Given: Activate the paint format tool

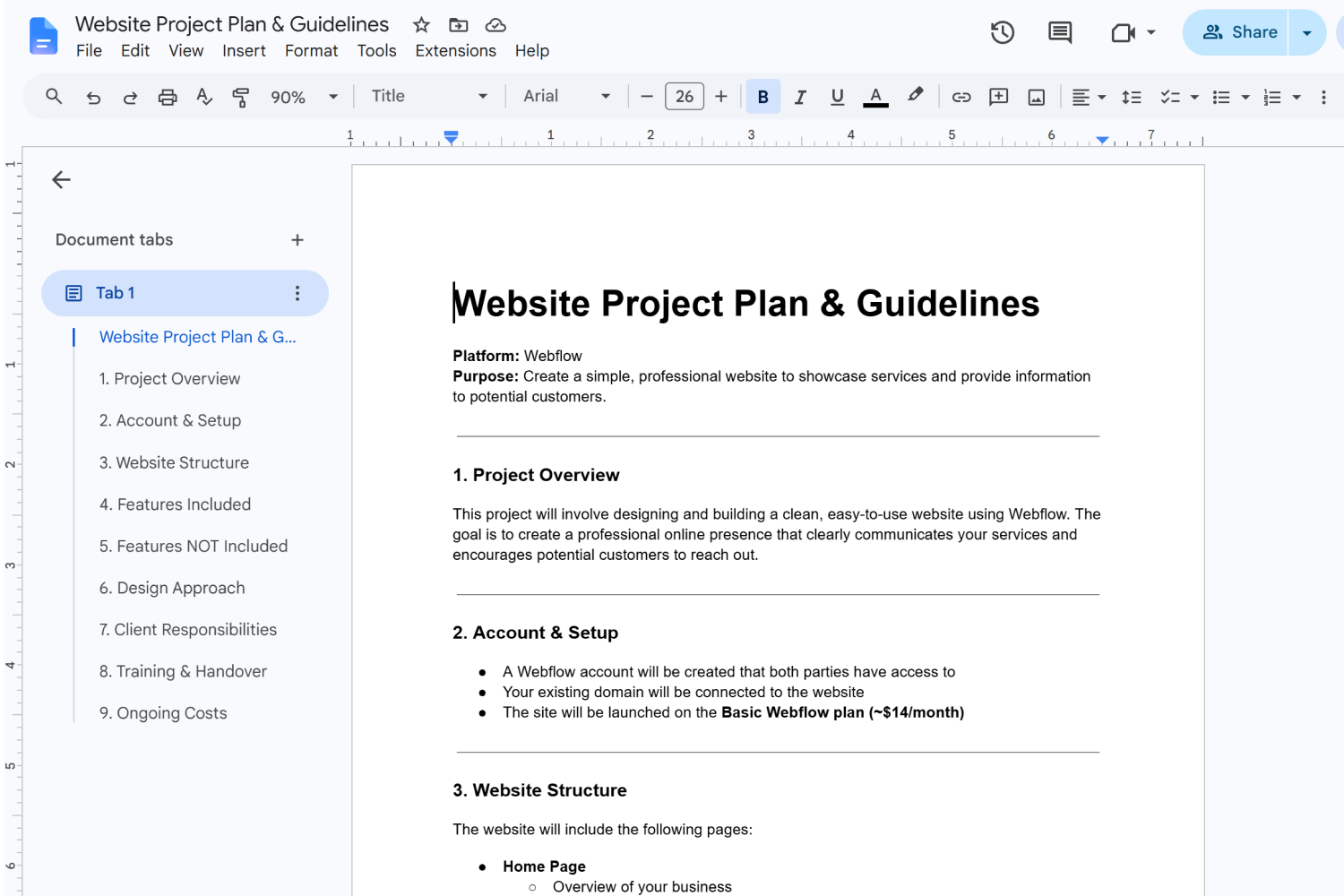Looking at the screenshot, I should pos(240,97).
